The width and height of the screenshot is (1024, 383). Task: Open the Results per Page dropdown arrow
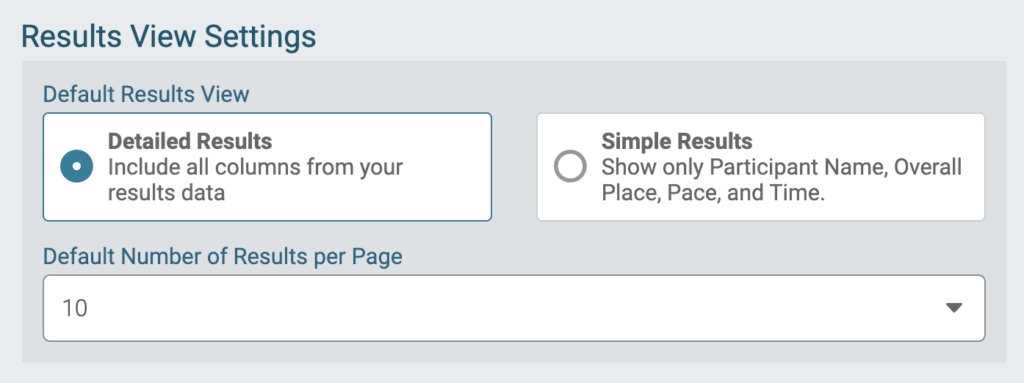954,308
